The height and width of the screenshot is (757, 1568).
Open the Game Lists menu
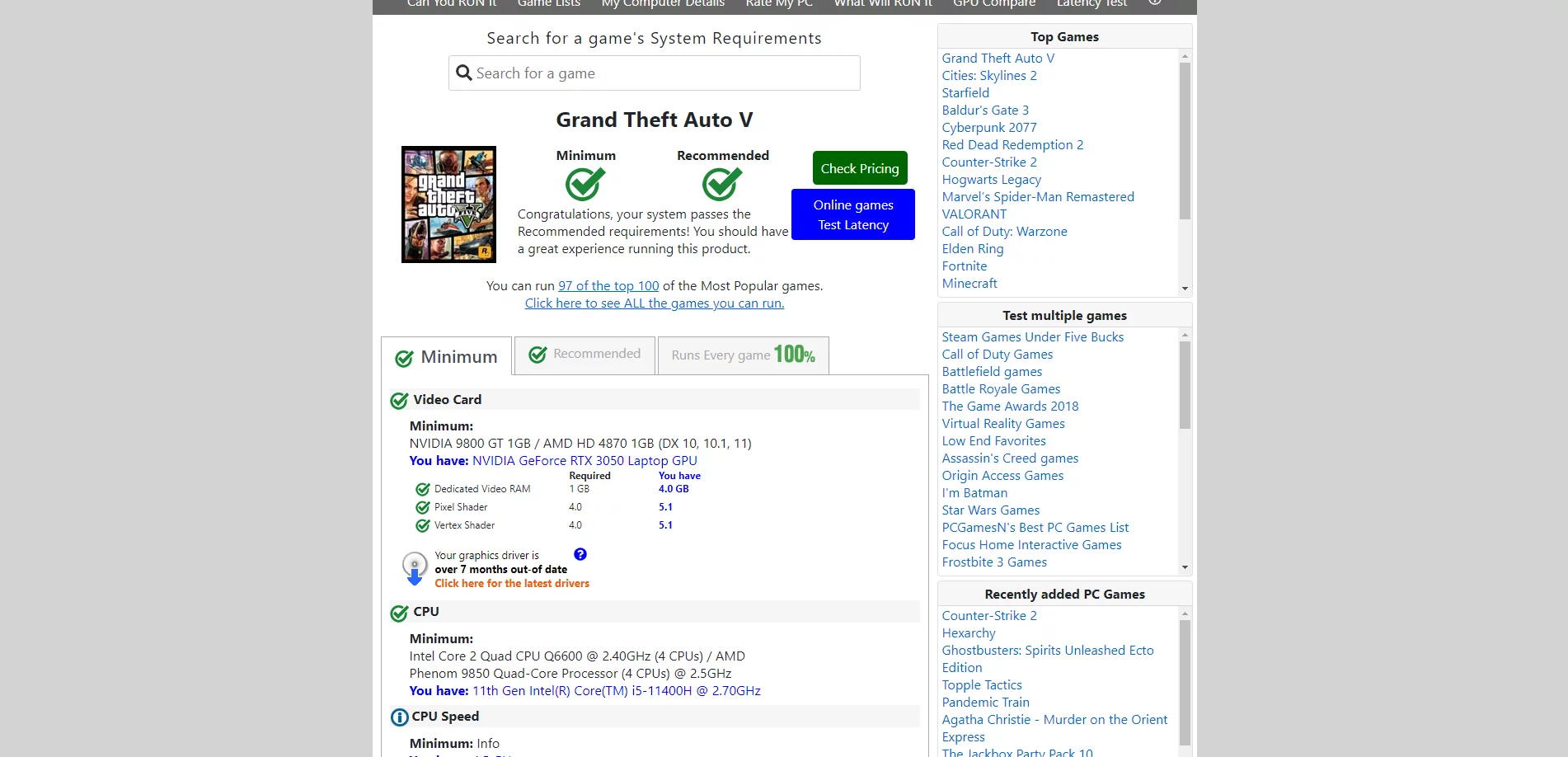[x=549, y=4]
